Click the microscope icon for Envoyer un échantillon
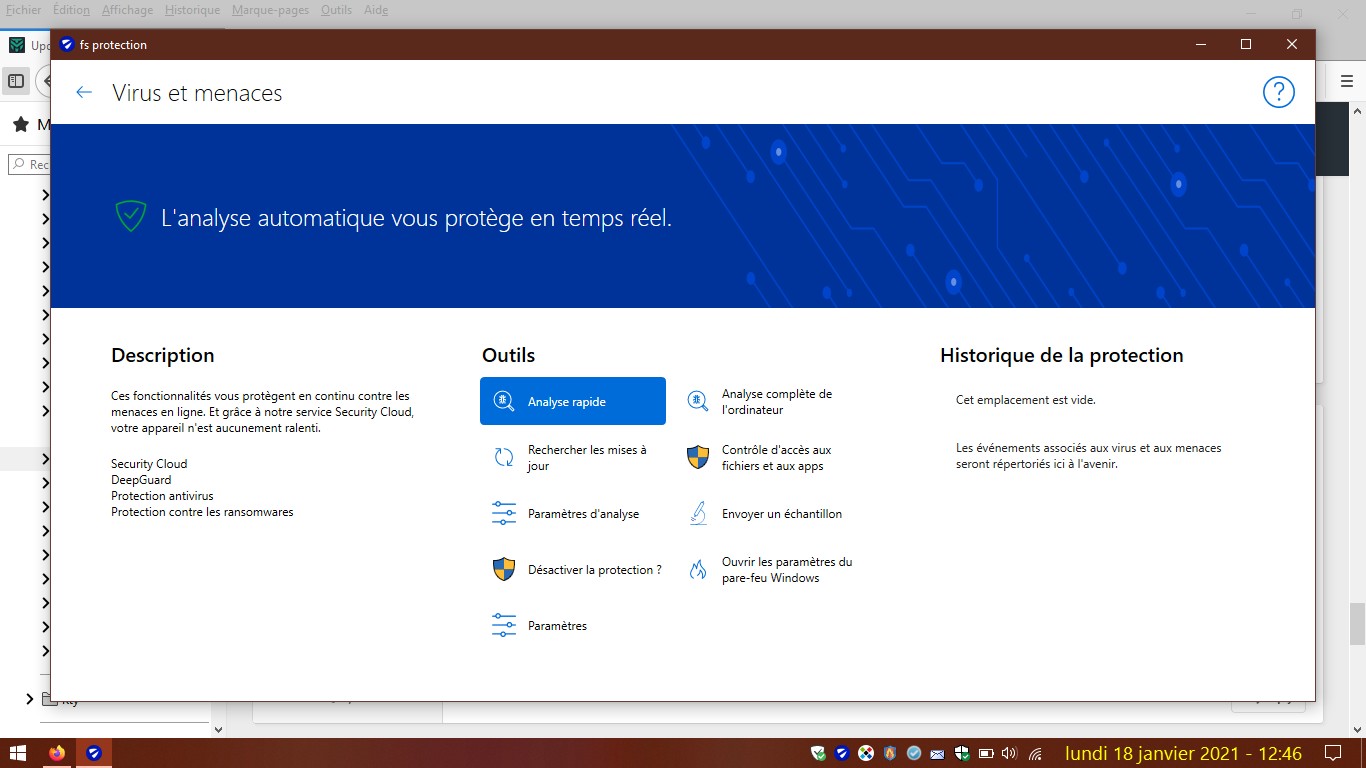The height and width of the screenshot is (768, 1366). (697, 514)
